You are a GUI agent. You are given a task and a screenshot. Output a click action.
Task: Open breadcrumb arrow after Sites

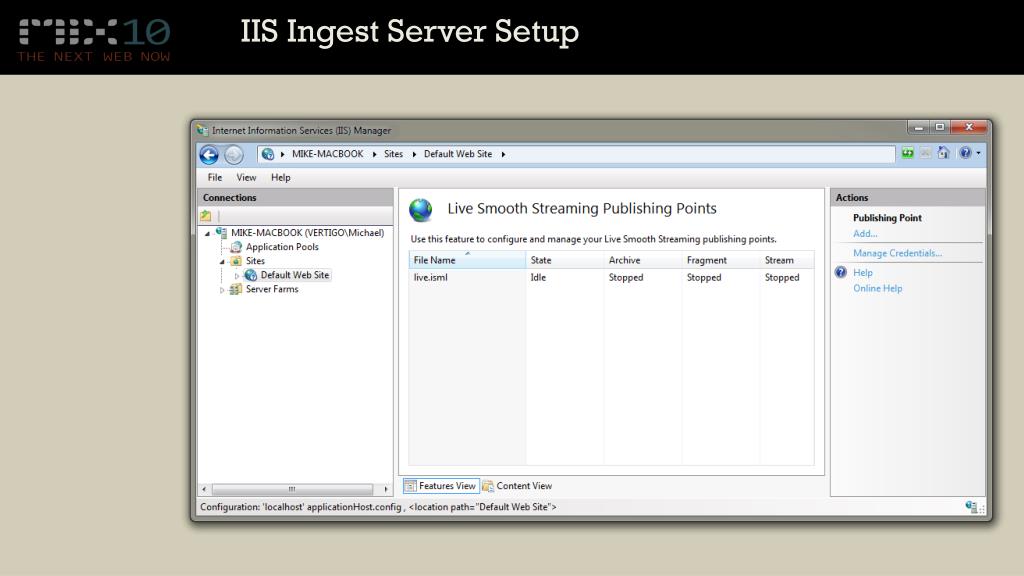(414, 154)
